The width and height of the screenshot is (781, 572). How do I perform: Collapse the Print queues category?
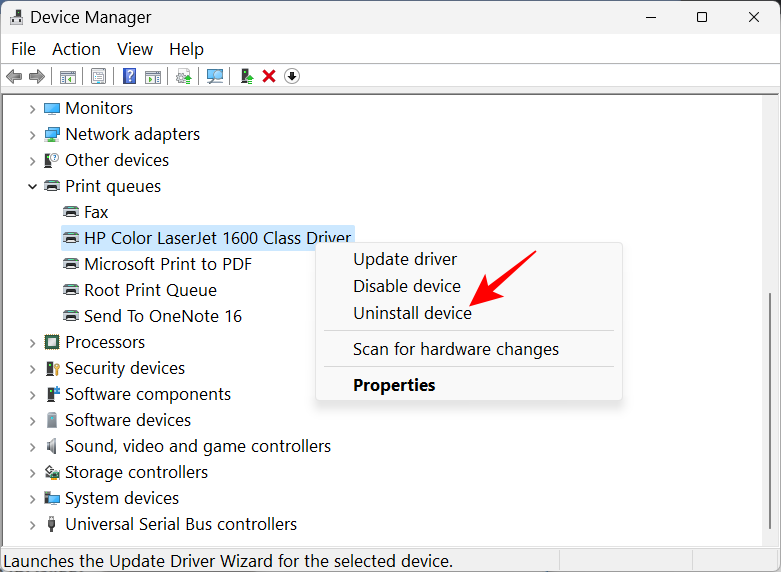[x=32, y=186]
